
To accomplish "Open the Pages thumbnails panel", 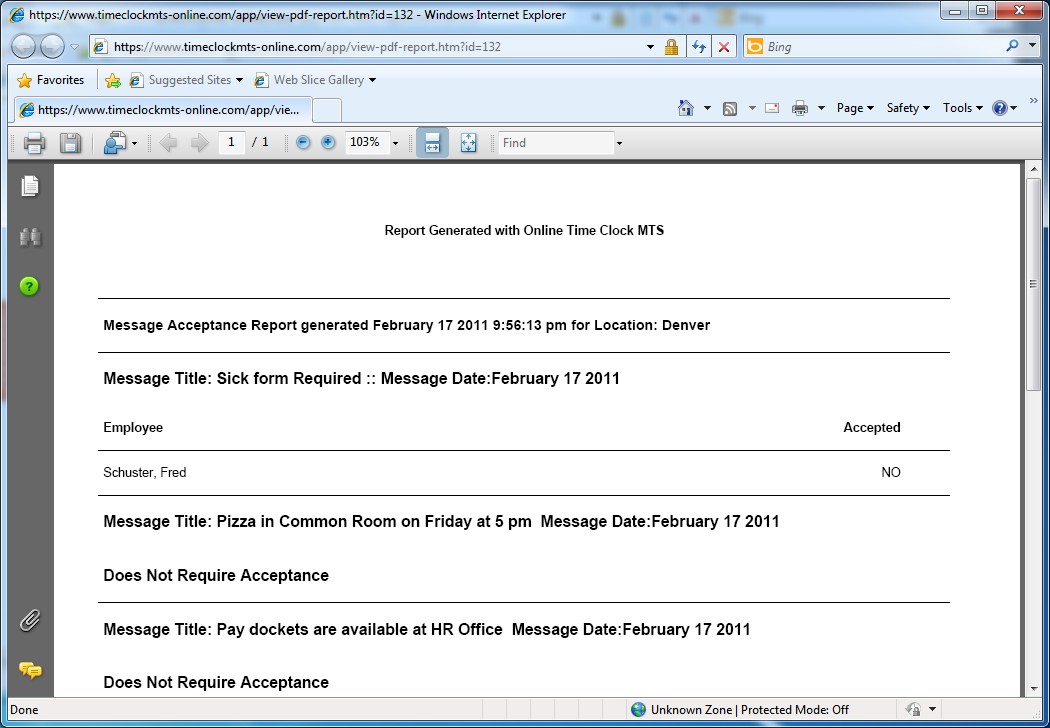I will pos(29,186).
